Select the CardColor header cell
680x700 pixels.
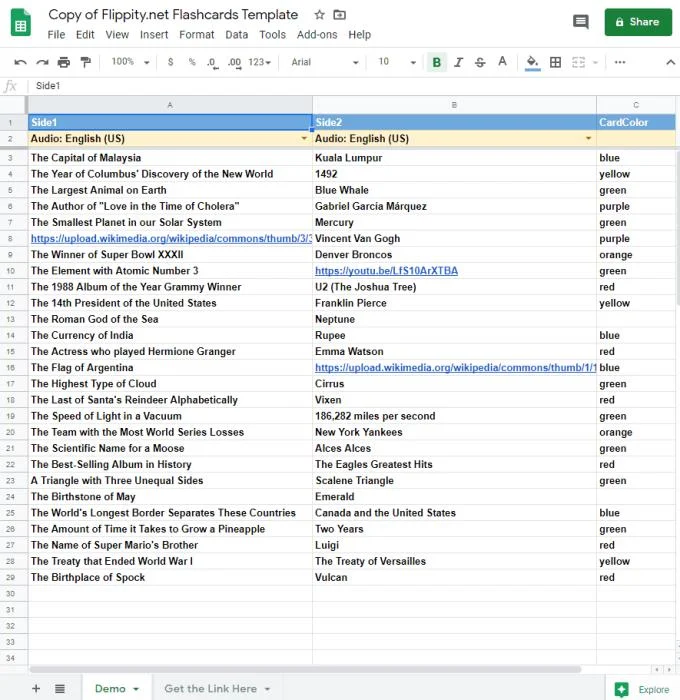point(636,122)
